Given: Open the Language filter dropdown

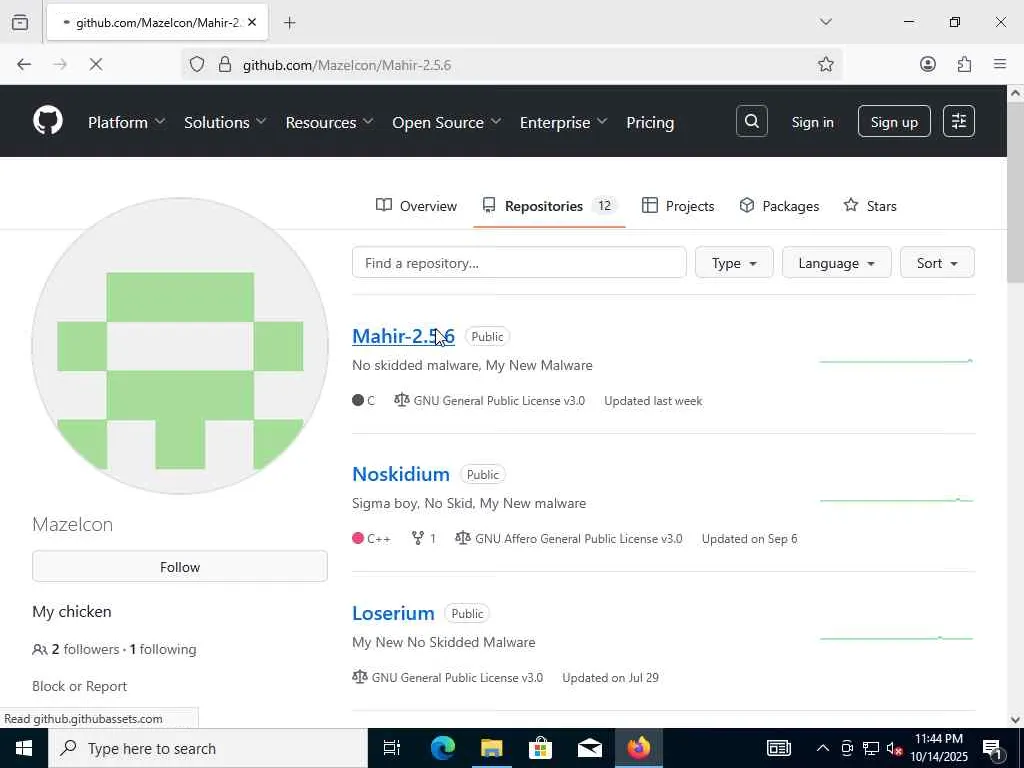Looking at the screenshot, I should pos(836,263).
